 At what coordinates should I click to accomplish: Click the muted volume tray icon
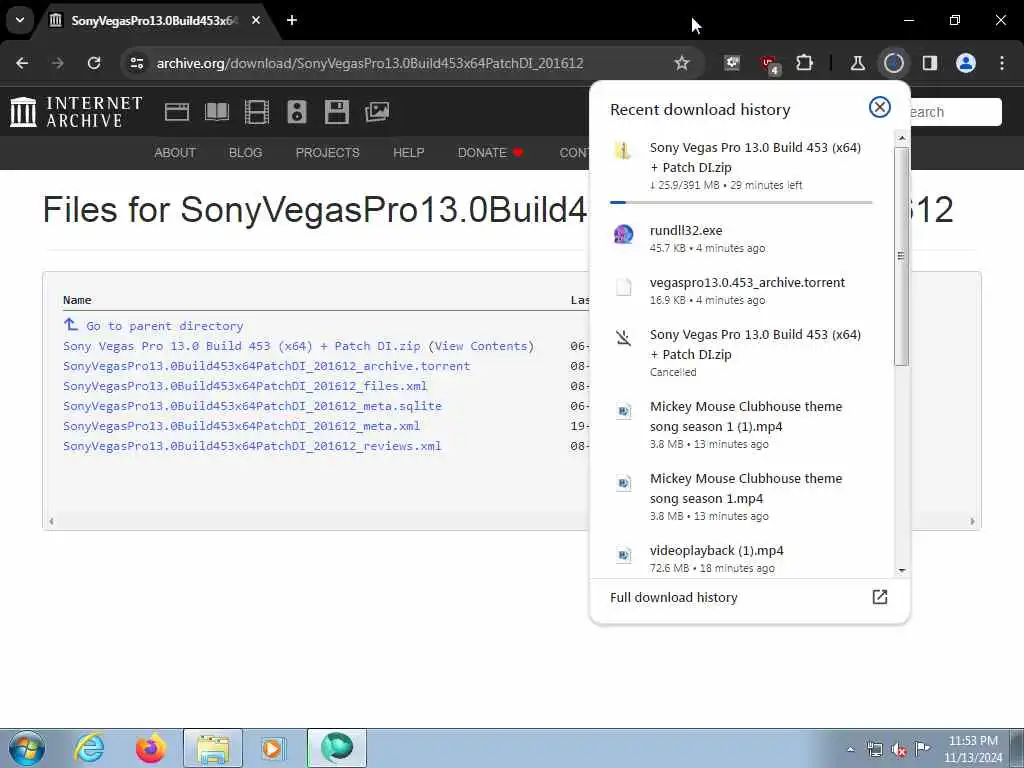899,750
